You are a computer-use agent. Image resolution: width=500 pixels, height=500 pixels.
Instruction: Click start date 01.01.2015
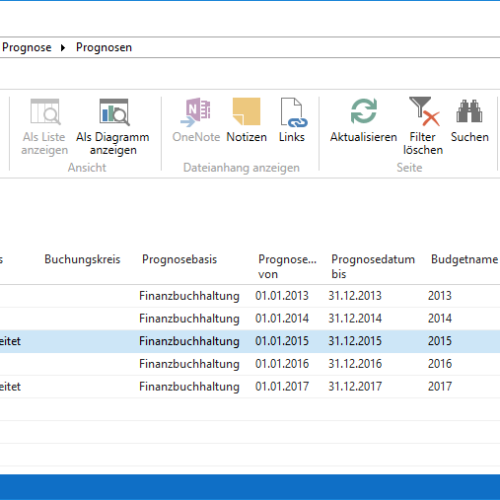point(282,341)
